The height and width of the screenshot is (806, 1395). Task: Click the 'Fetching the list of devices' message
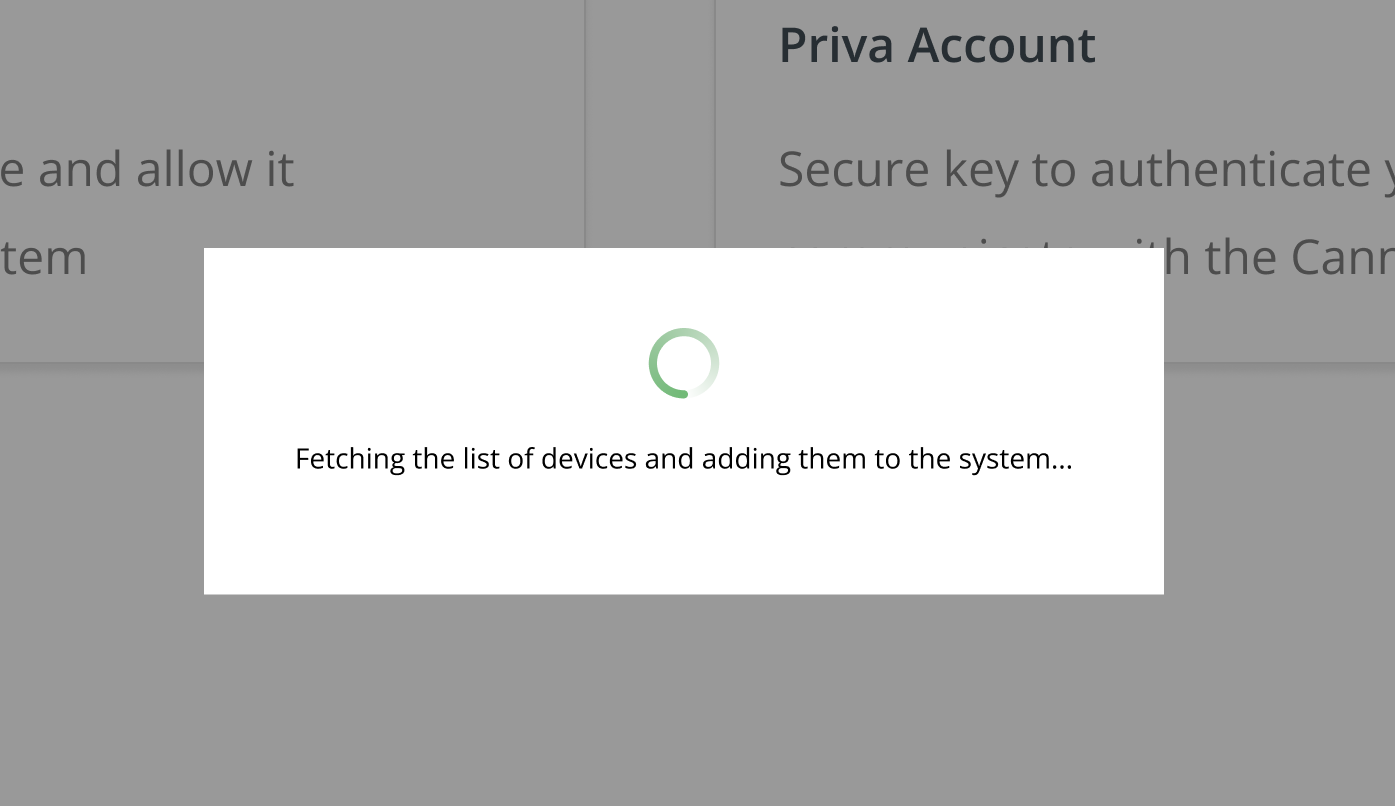(683, 459)
